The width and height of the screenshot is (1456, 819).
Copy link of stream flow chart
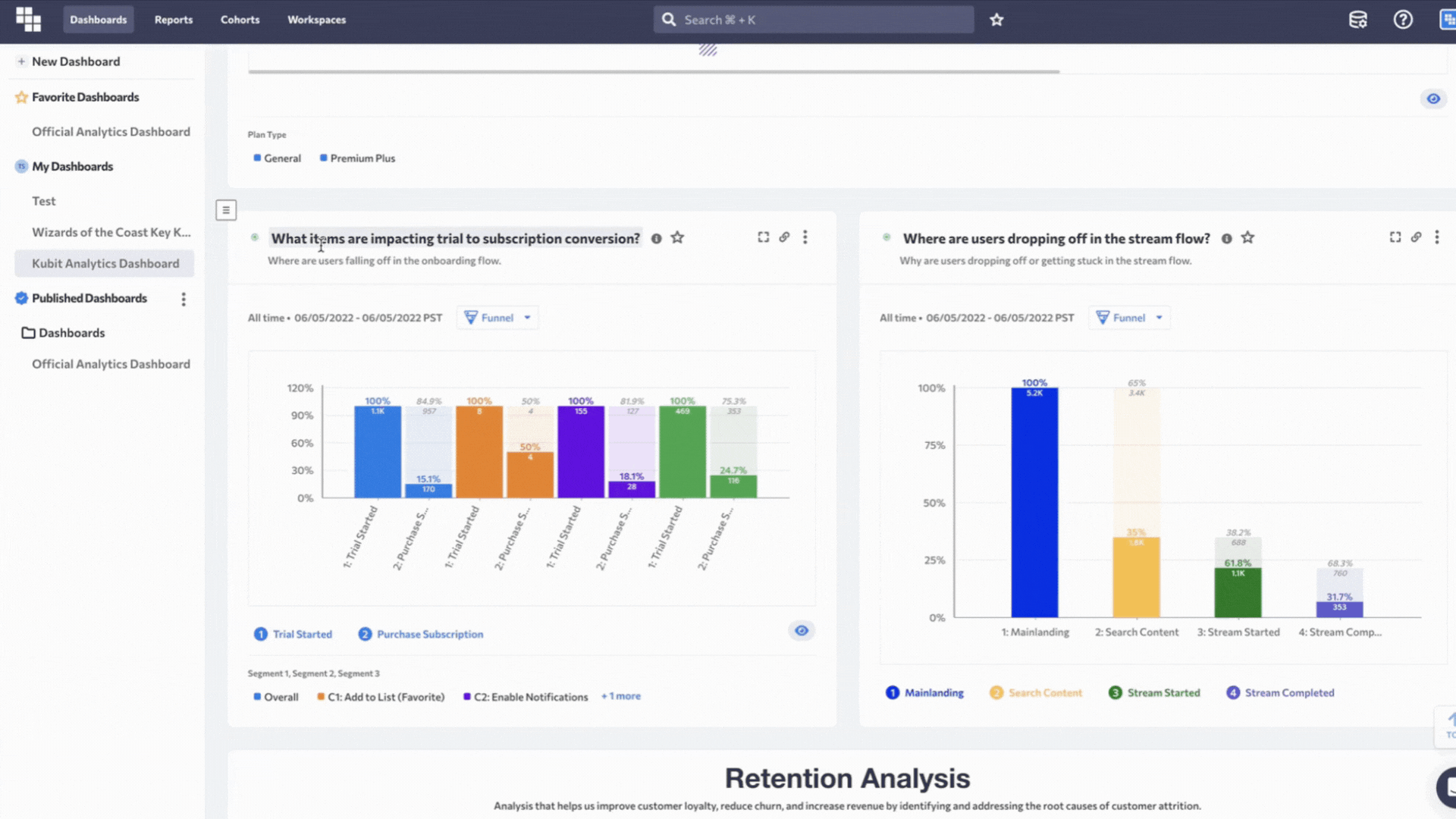point(1416,237)
